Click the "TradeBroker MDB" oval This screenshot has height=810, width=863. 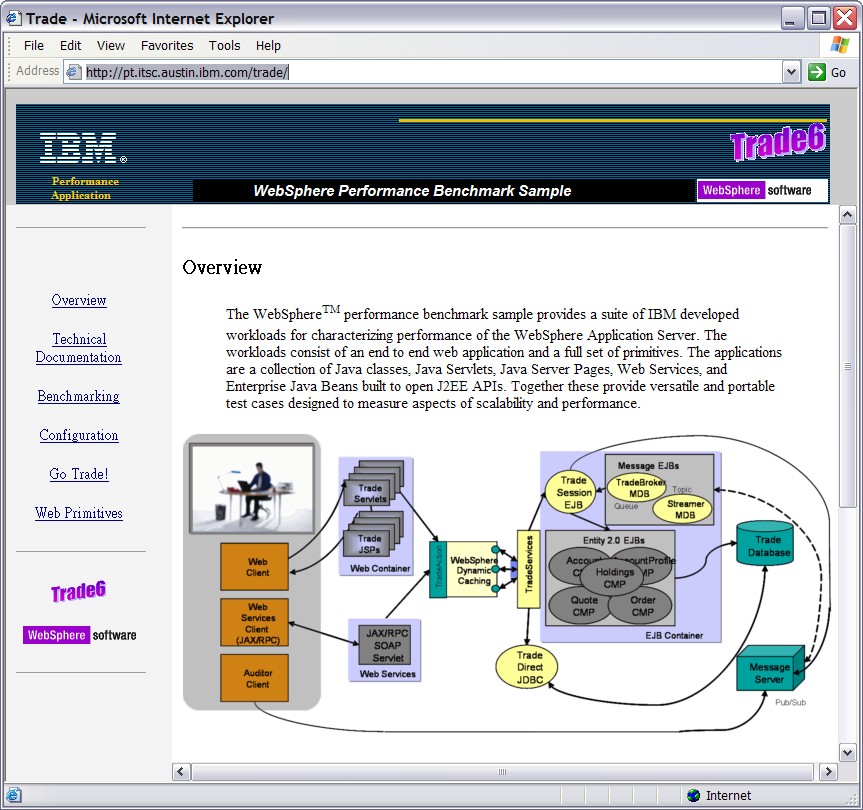(x=638, y=488)
